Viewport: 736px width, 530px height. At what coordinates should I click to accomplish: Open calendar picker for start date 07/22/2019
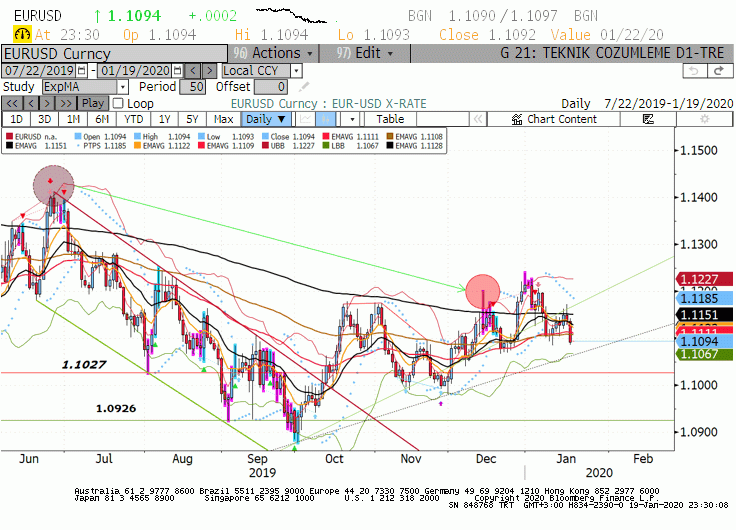(82, 71)
